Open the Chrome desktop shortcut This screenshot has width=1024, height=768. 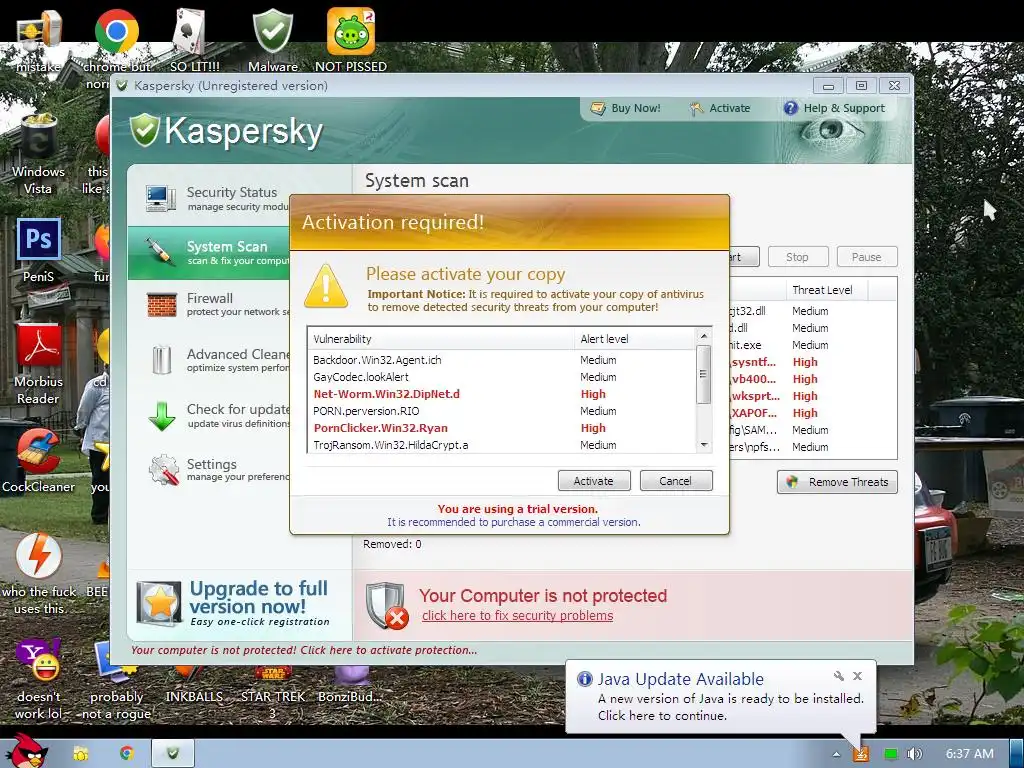point(116,31)
